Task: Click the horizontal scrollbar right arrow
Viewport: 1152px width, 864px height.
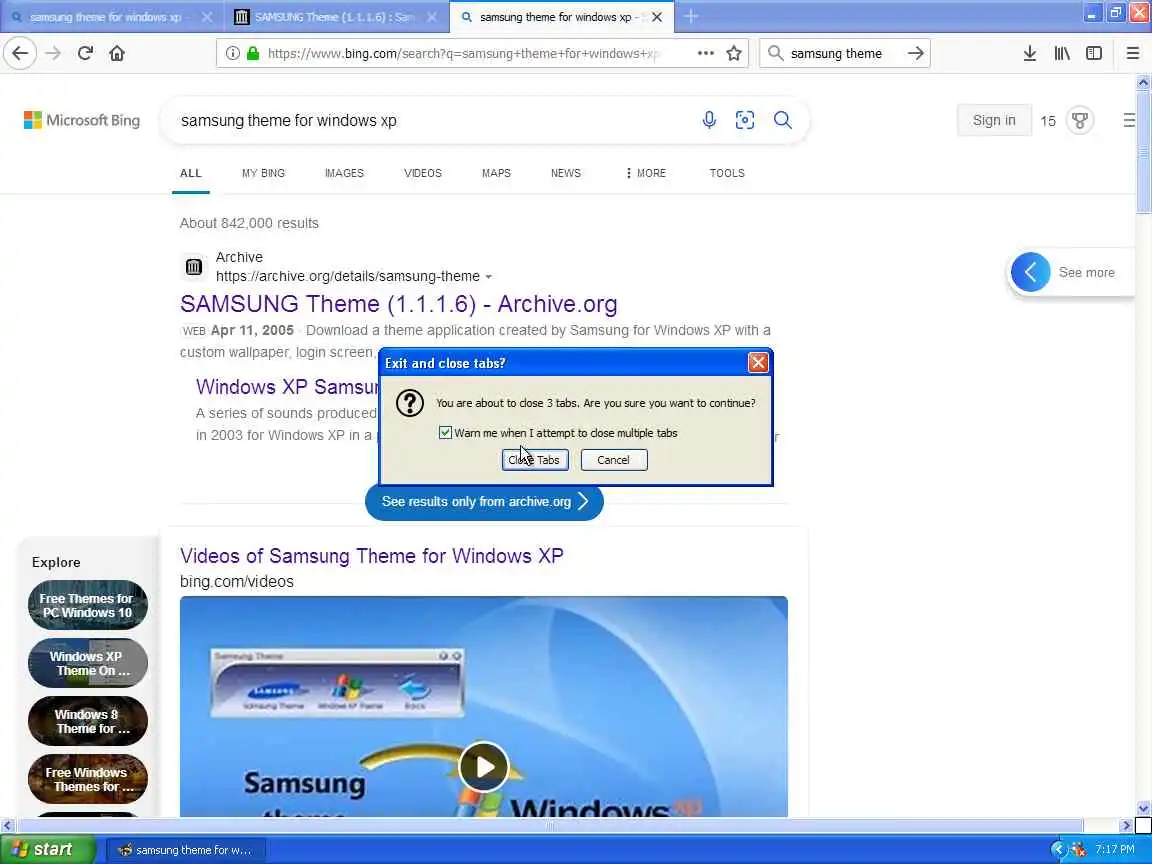Action: (1126, 825)
